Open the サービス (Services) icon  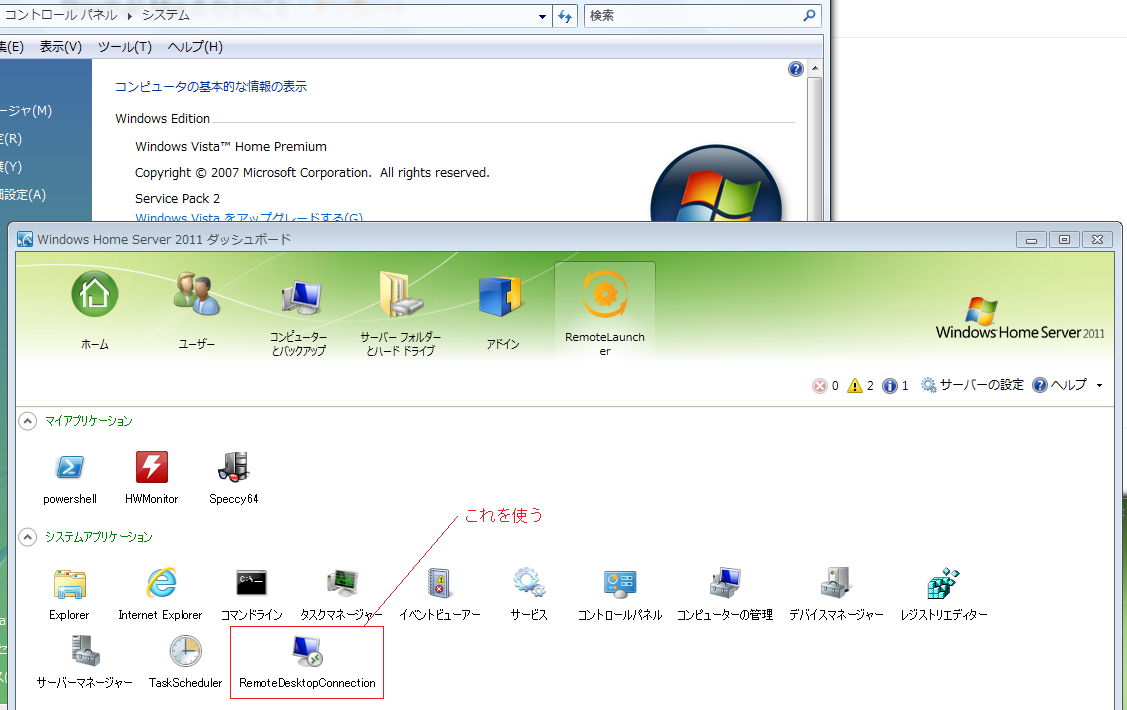click(529, 594)
